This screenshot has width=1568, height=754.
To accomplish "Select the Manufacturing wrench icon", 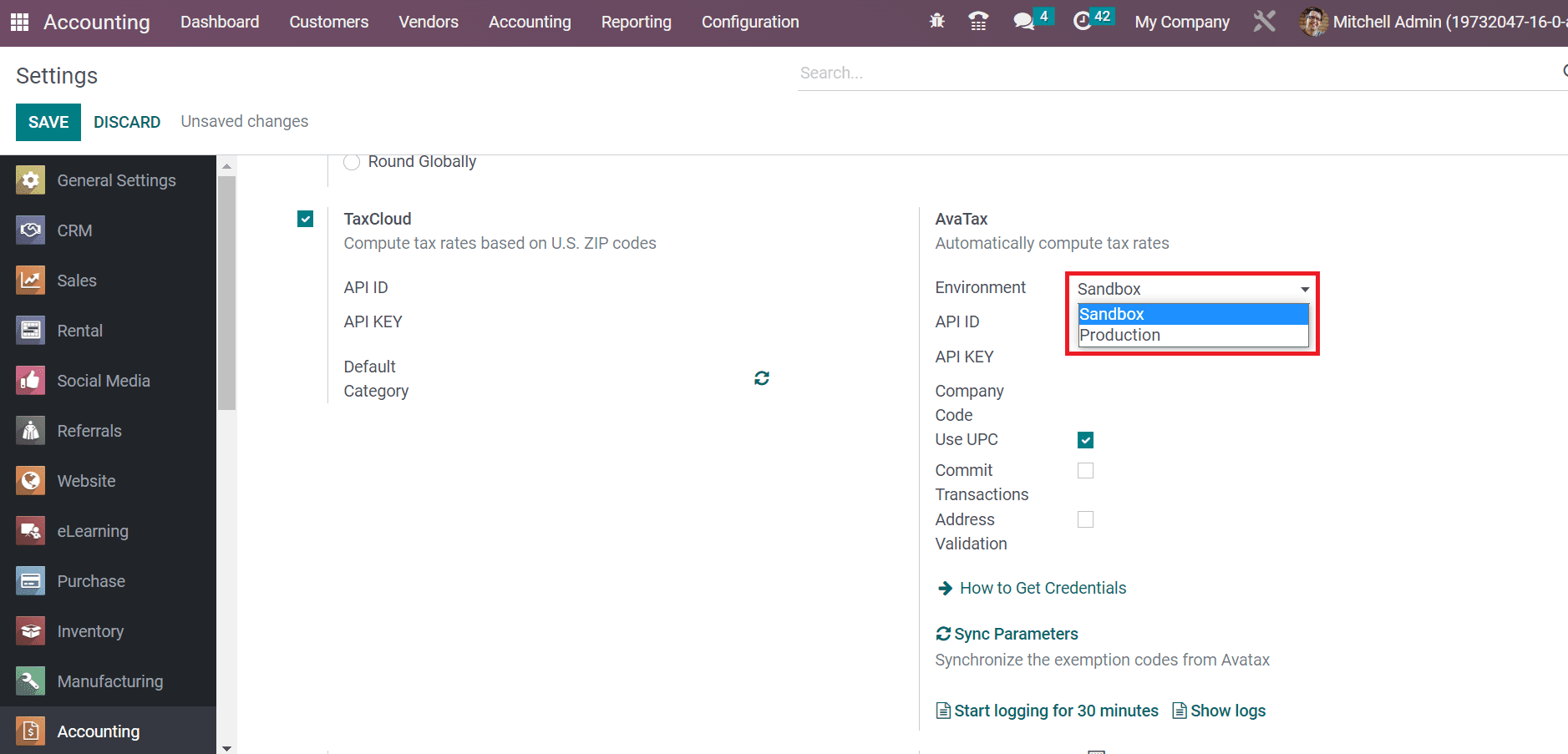I will [x=31, y=681].
